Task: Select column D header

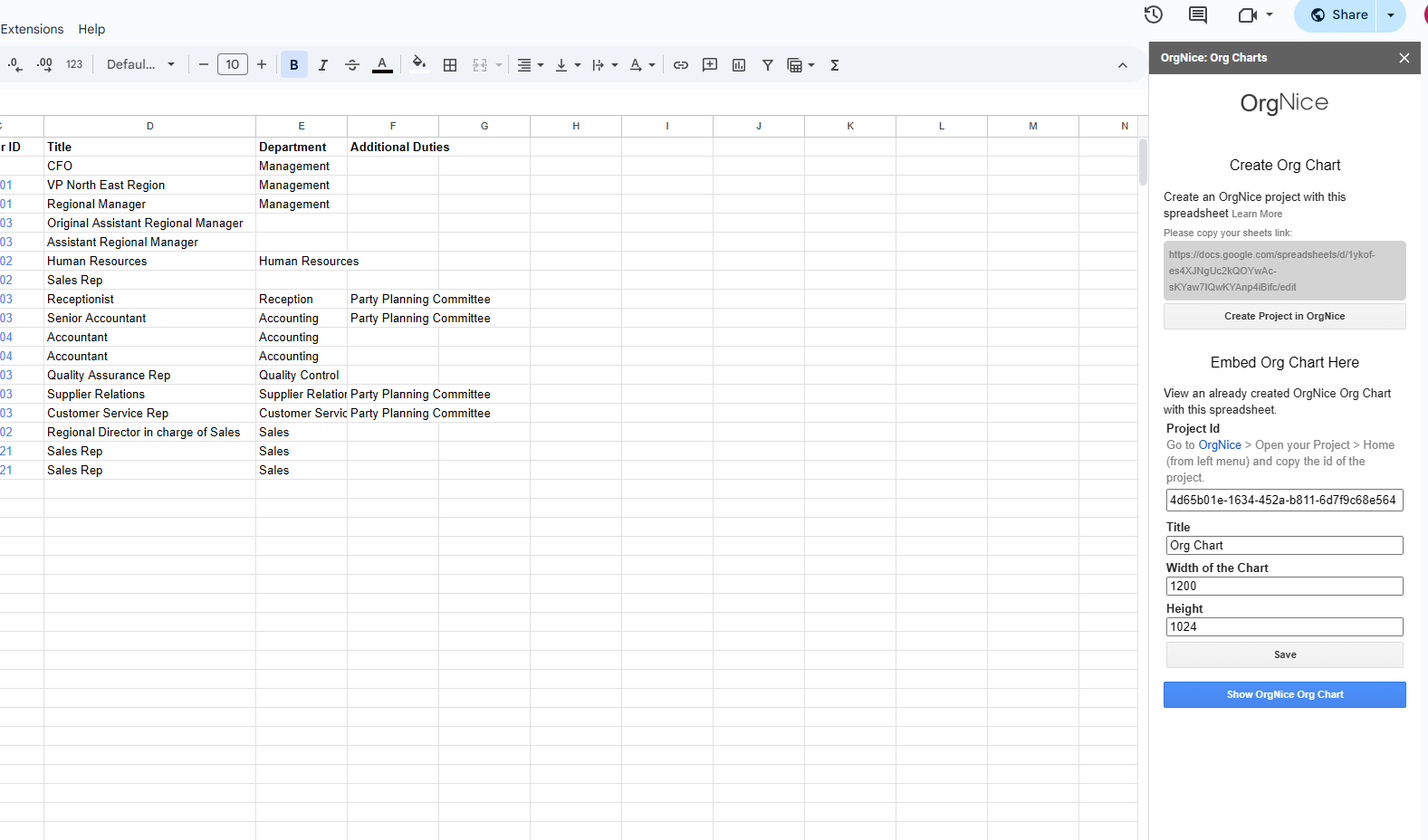Action: tap(150, 126)
